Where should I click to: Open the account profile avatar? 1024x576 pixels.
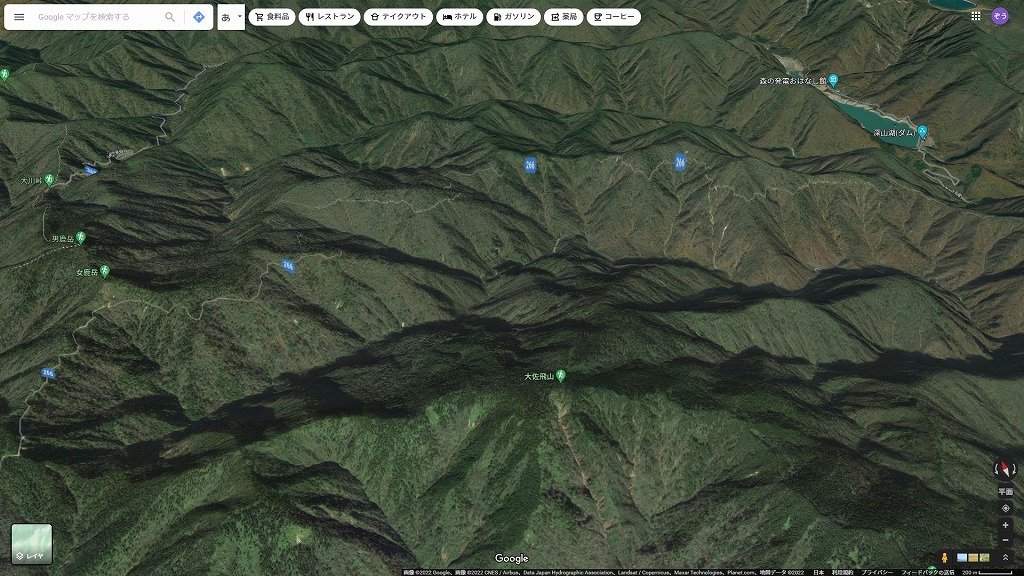pyautogui.click(x=1000, y=16)
